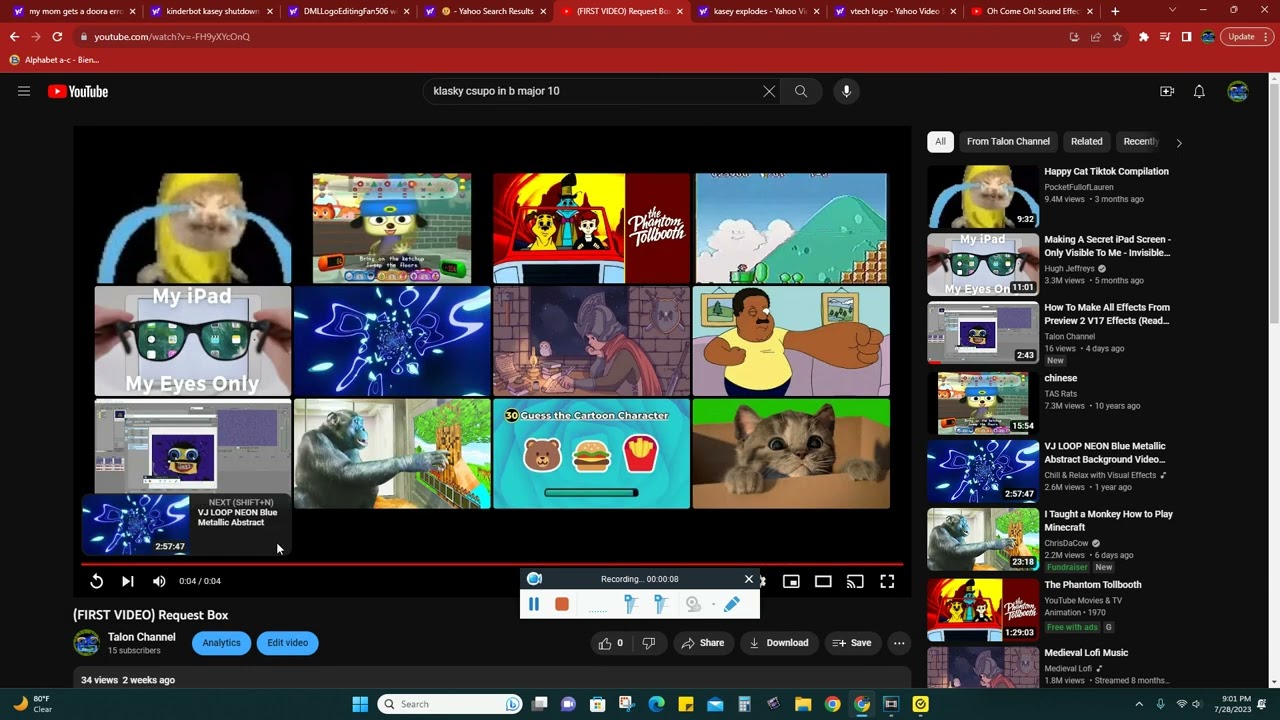
Task: Open media controls in Chrome toolbar
Action: point(1165,37)
